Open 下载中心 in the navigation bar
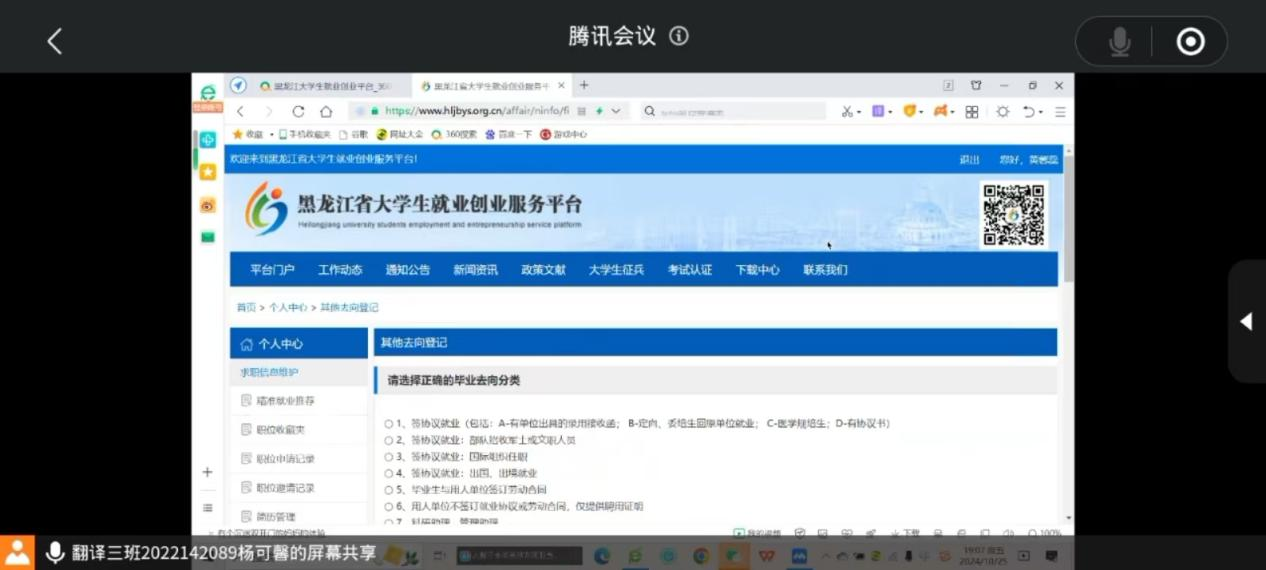 click(757, 270)
